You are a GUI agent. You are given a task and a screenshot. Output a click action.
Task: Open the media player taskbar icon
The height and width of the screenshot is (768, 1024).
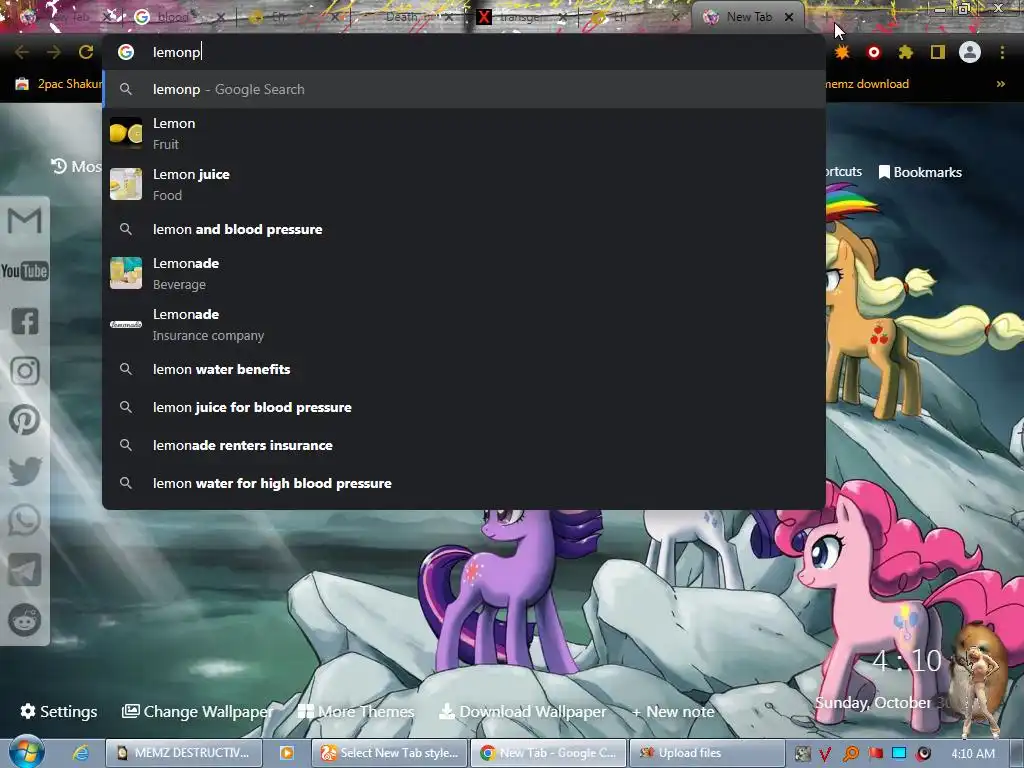(x=287, y=753)
